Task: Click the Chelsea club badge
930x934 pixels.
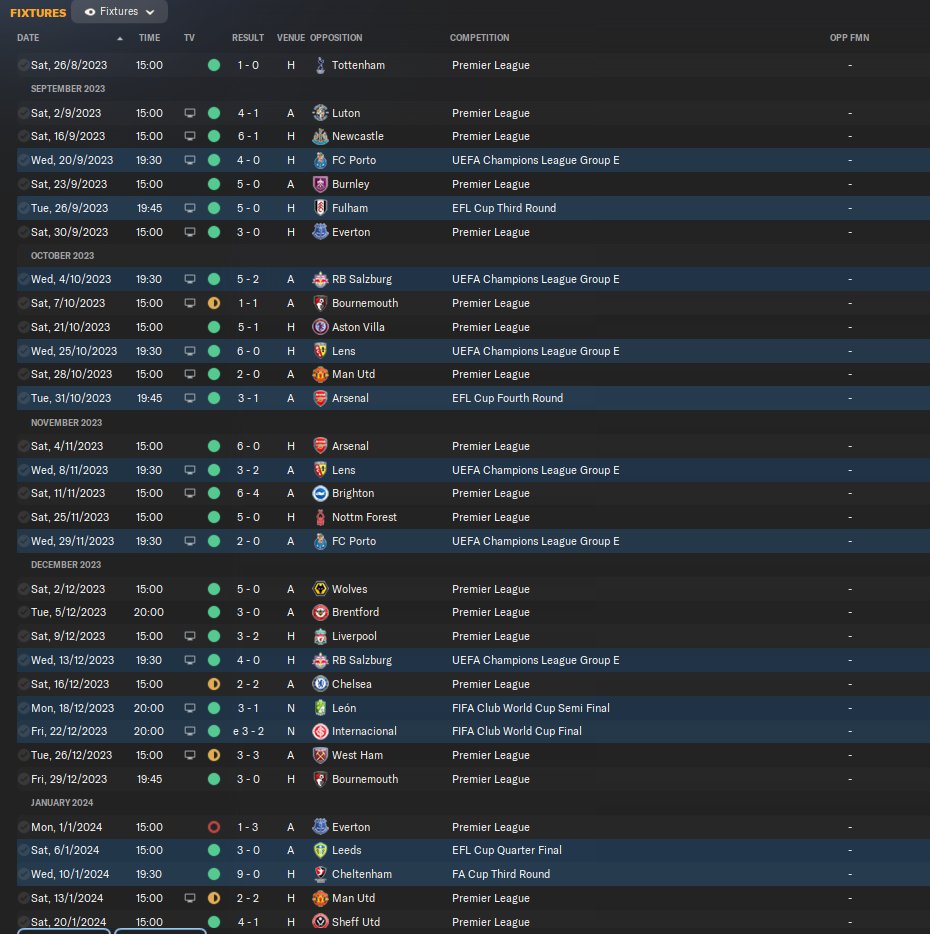Action: pos(320,684)
